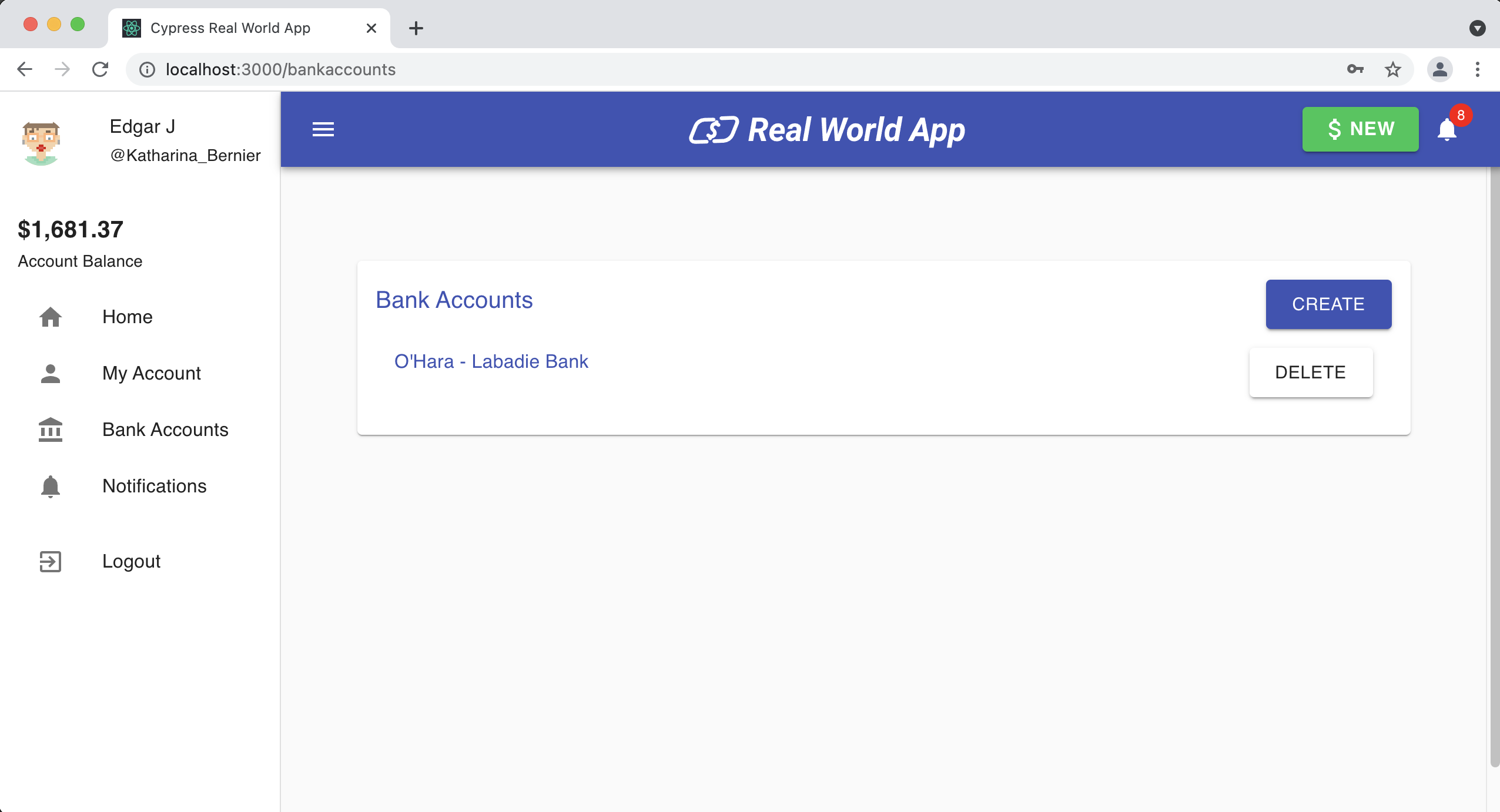Screen dimensions: 1500x812
Task: Click the browser back navigation arrow
Action: point(25,69)
